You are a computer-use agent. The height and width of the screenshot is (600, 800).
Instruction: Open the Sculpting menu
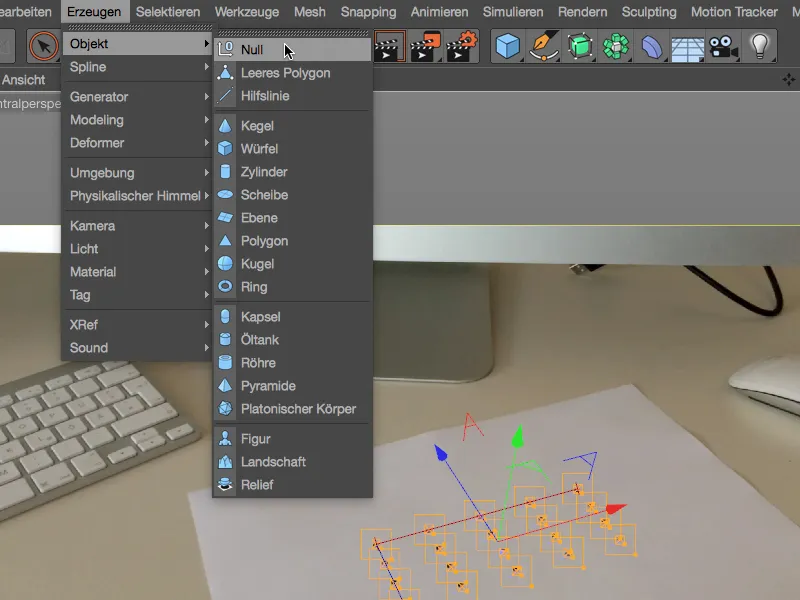649,12
